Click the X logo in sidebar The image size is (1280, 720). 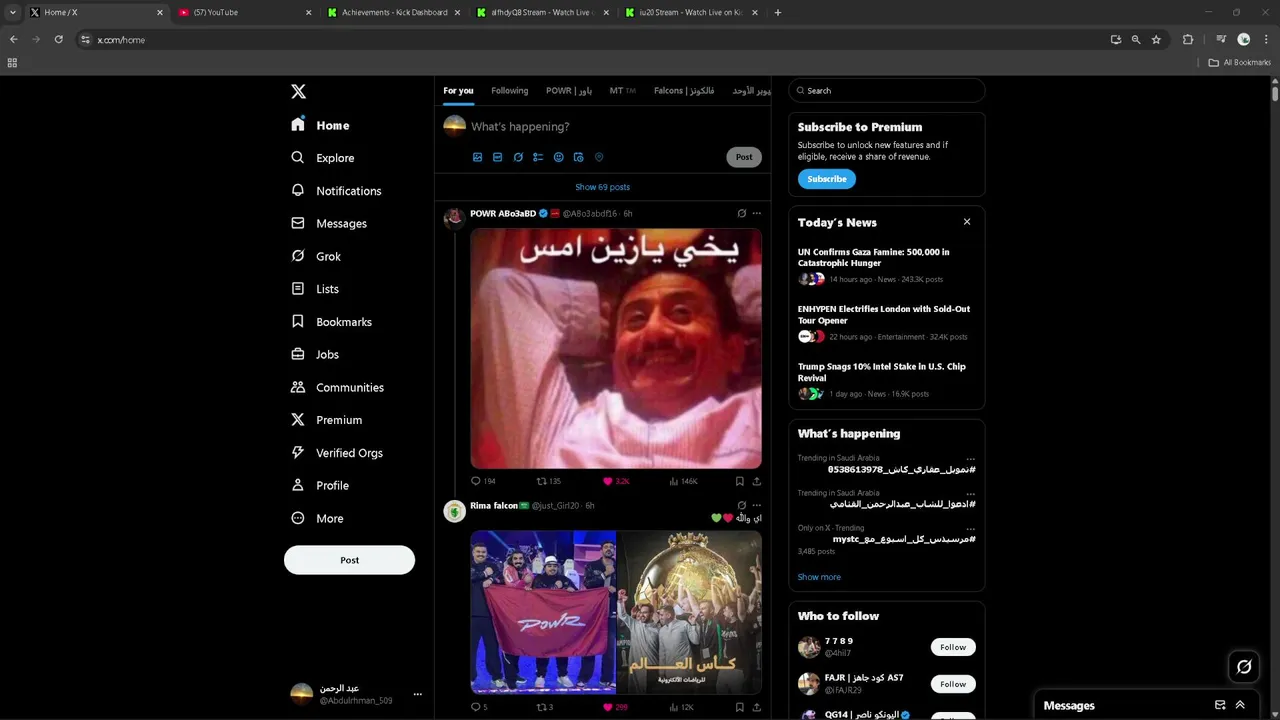pos(298,91)
